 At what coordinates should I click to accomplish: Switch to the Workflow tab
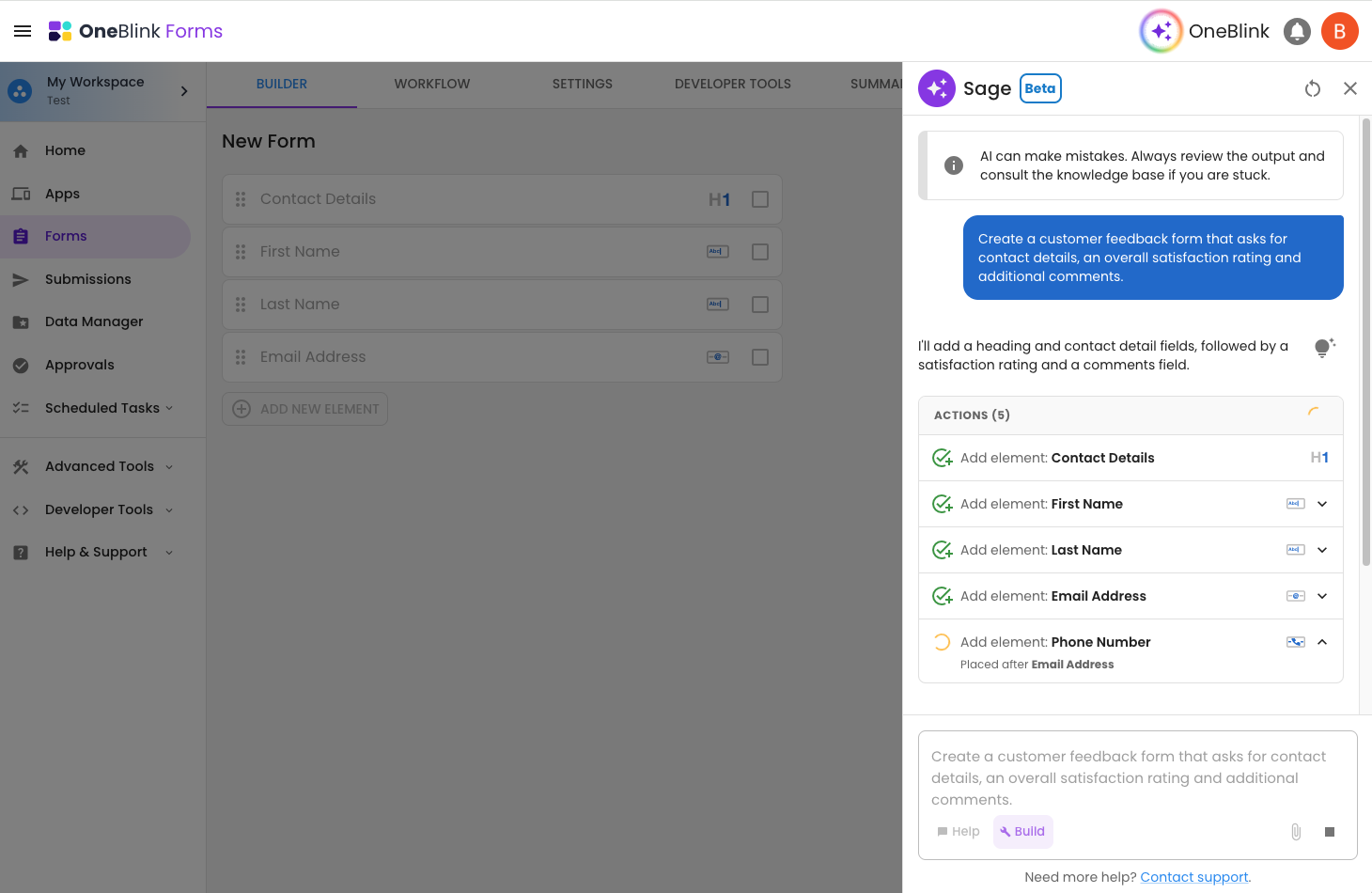click(432, 84)
